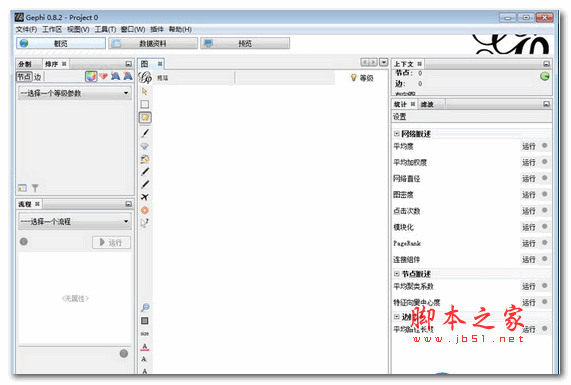Viewport: 571px width, 385px height.
Task: Run the 平均加权度 statistic
Action: pyautogui.click(x=529, y=162)
